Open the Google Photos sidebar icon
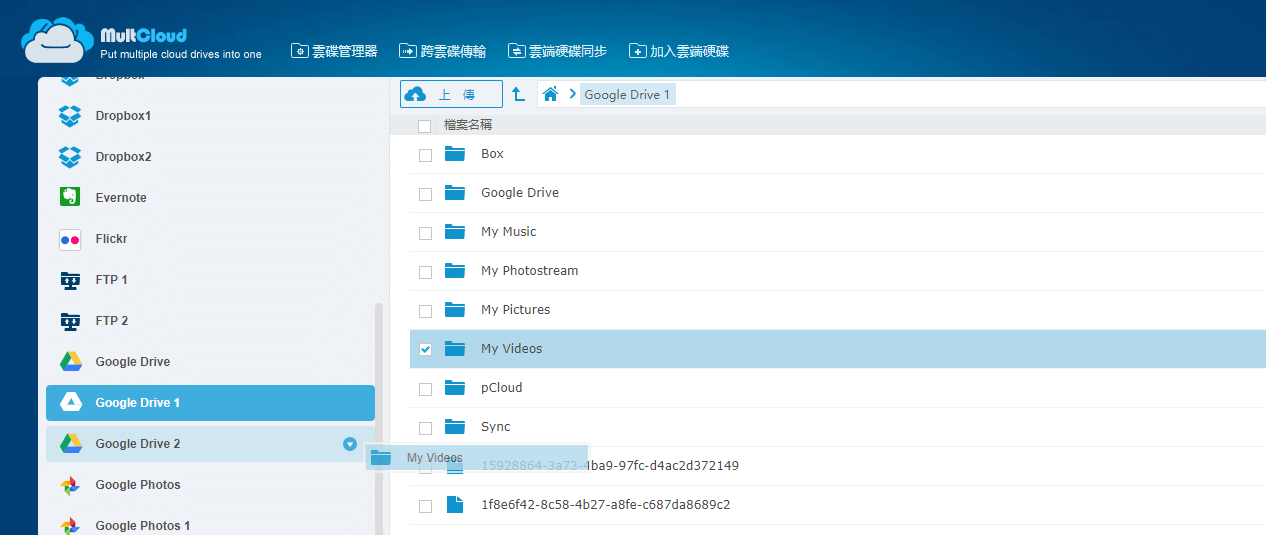Image resolution: width=1266 pixels, height=535 pixels. click(x=69, y=485)
